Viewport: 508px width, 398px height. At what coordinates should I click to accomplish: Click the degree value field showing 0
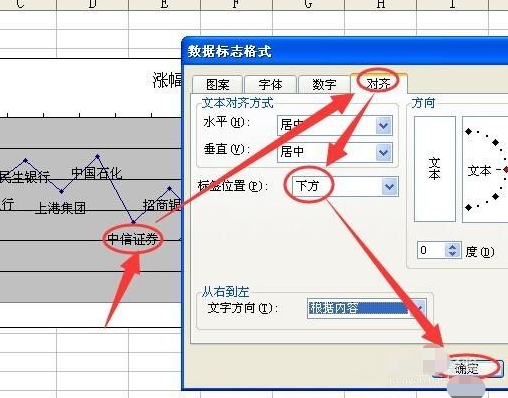click(x=432, y=250)
